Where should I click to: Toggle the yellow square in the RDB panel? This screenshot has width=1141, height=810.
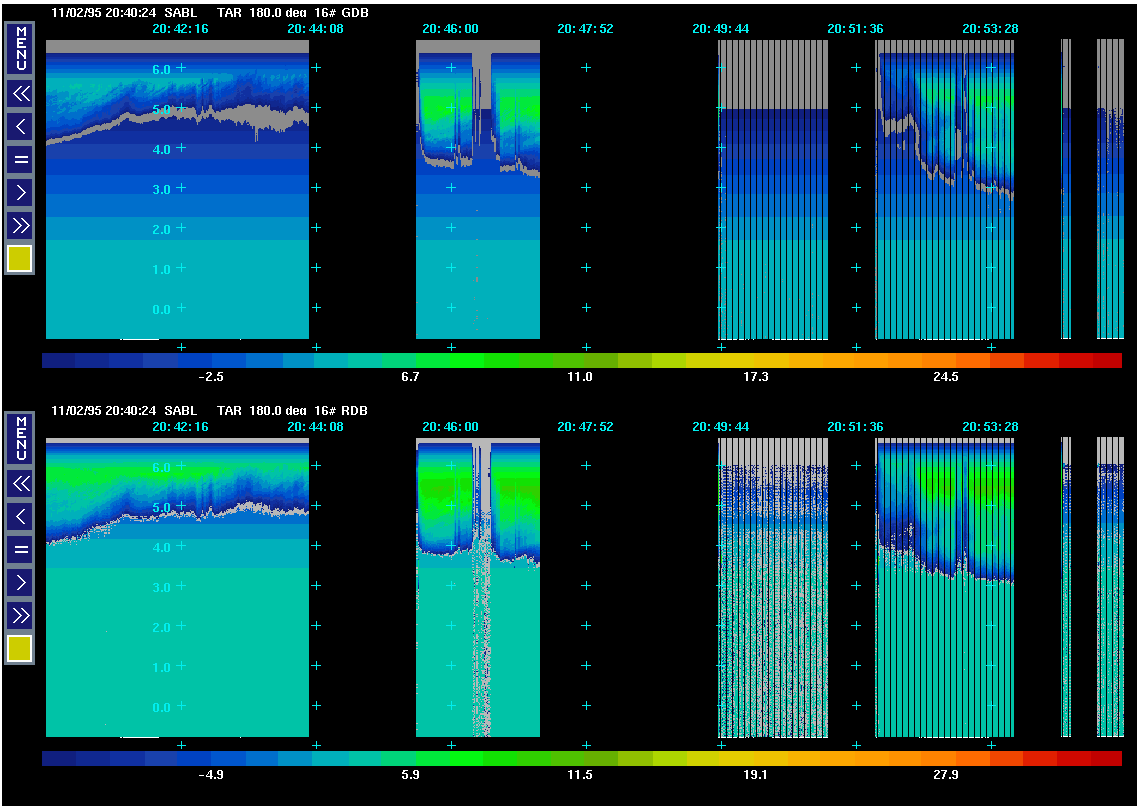coord(20,649)
